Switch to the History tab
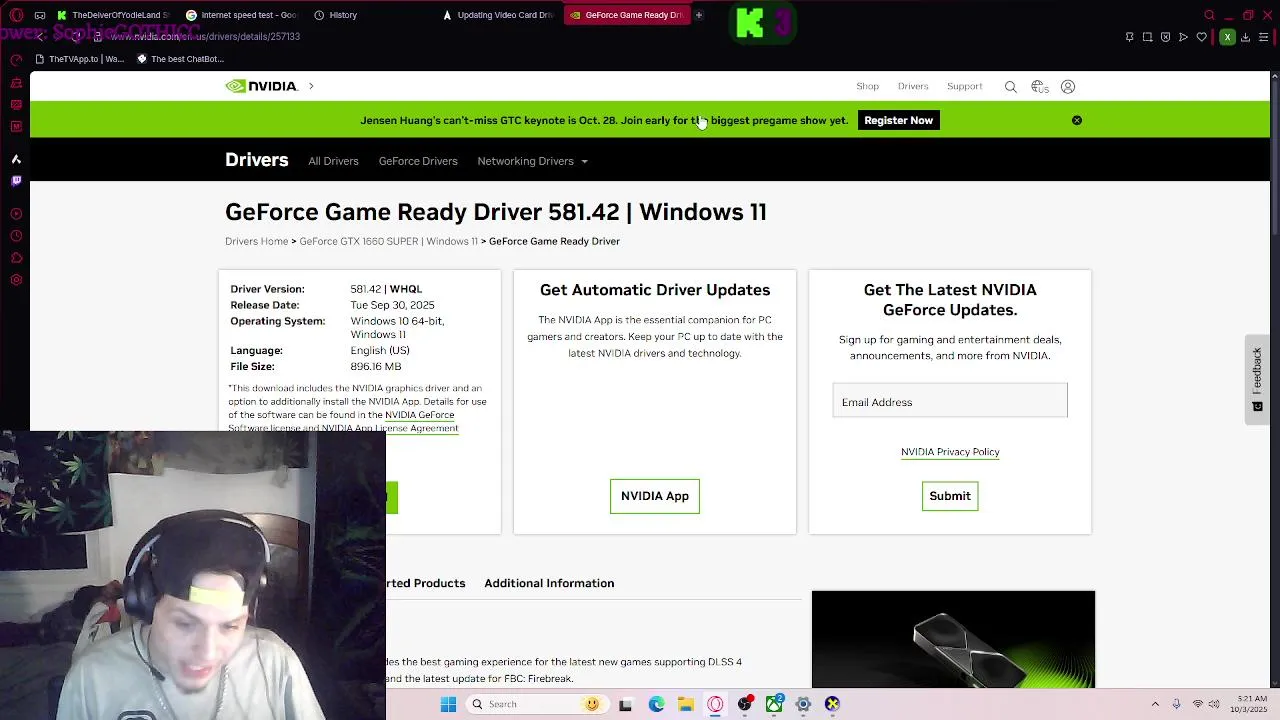 (x=335, y=15)
